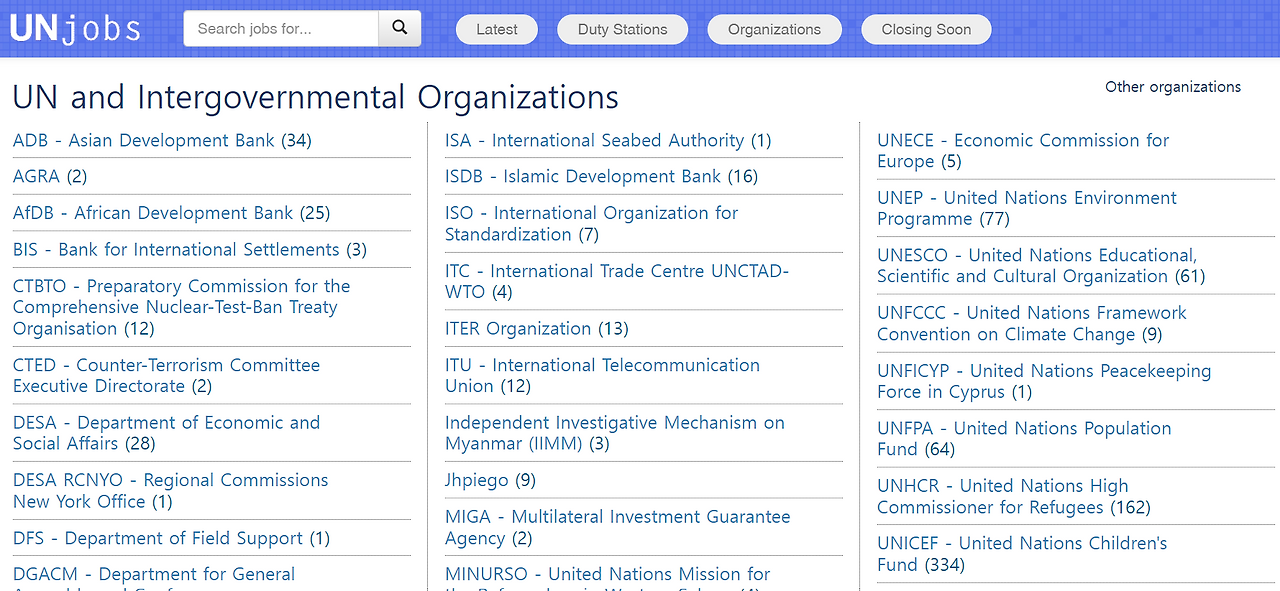The height and width of the screenshot is (591, 1280).
Task: Open the Other organizations link
Action: point(1172,87)
